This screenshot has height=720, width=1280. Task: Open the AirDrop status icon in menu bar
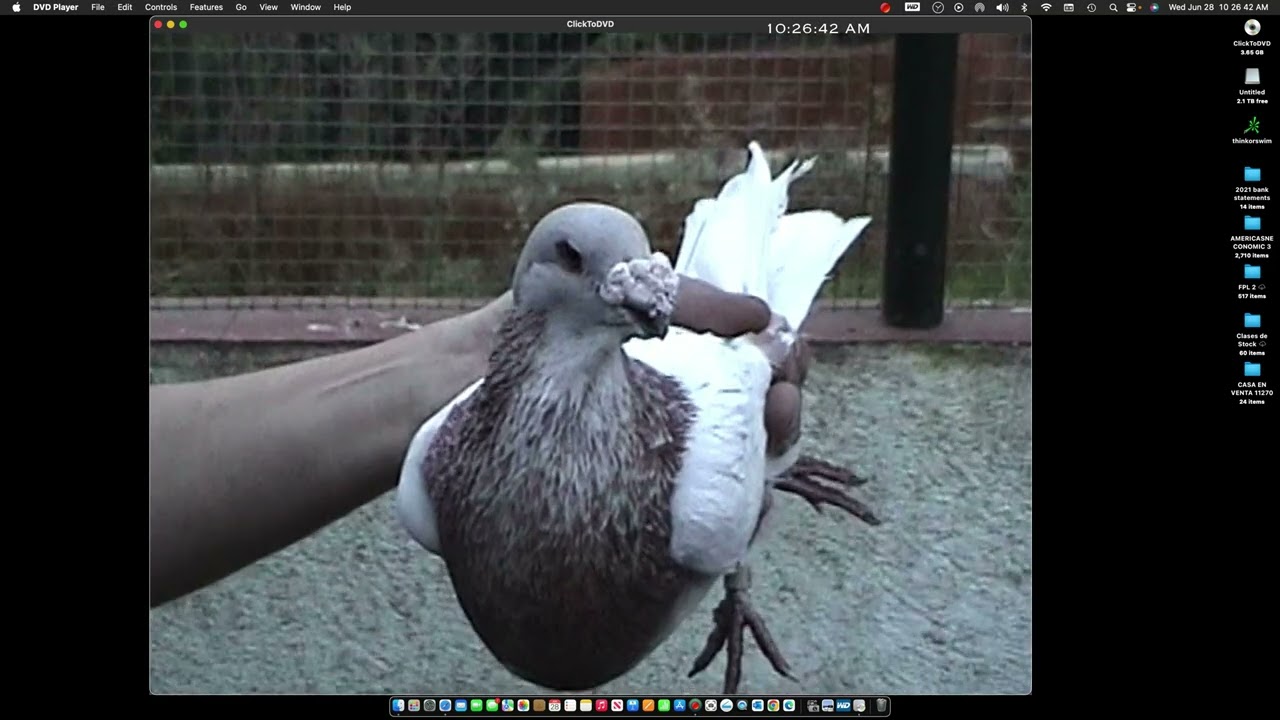(x=980, y=7)
